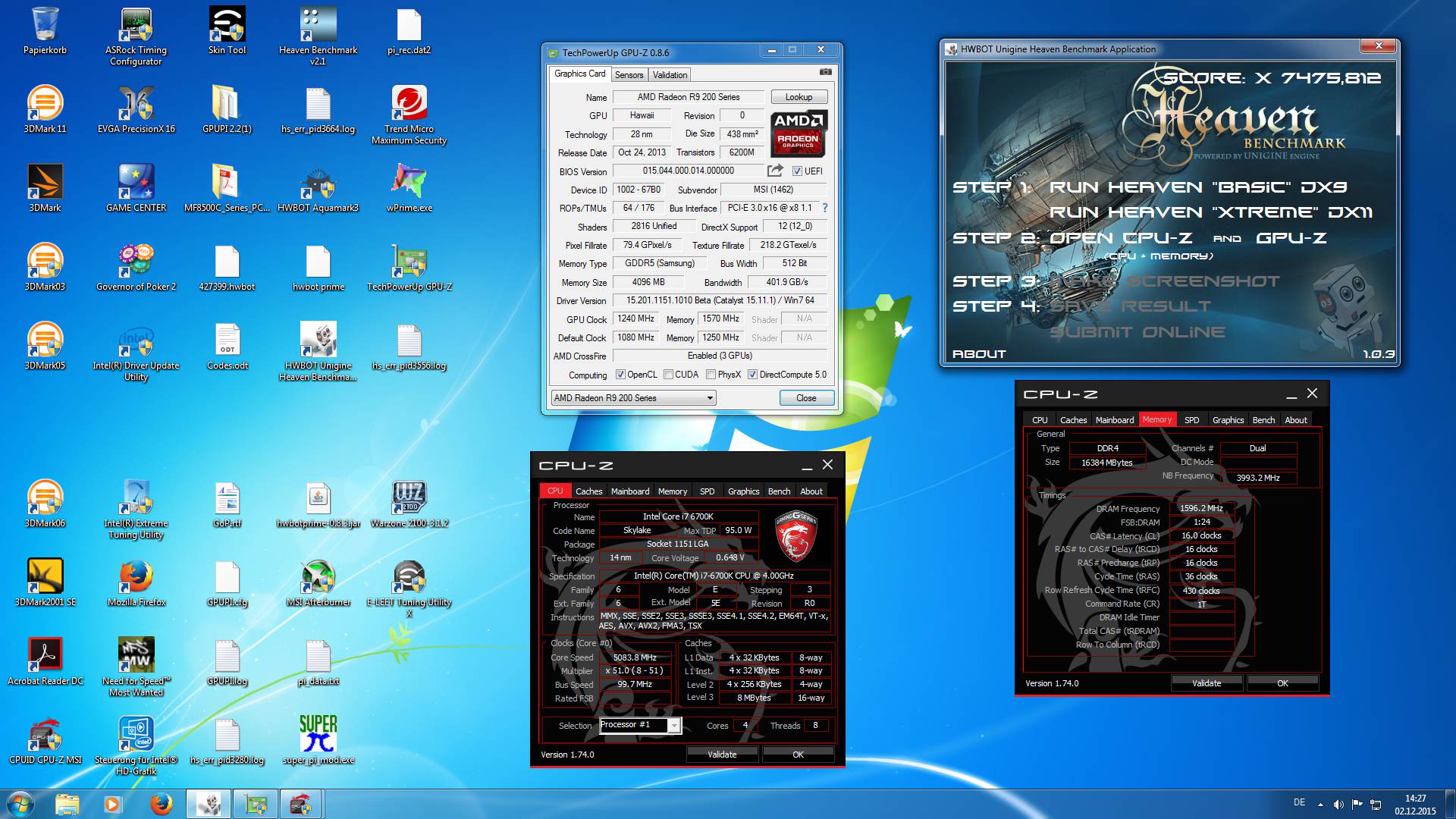Select the 3DMark 11 desktop icon
Image resolution: width=1456 pixels, height=819 pixels.
[45, 109]
